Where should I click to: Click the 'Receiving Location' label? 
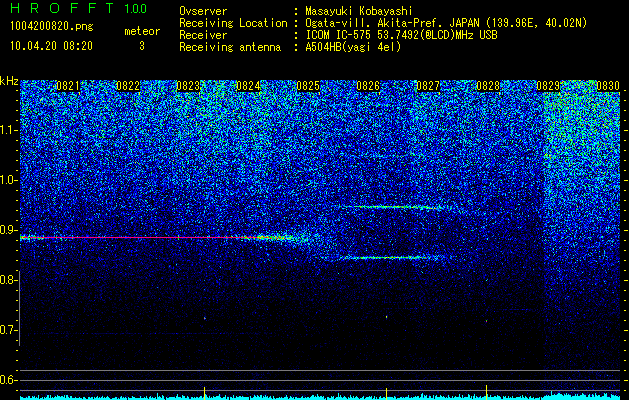point(233,23)
